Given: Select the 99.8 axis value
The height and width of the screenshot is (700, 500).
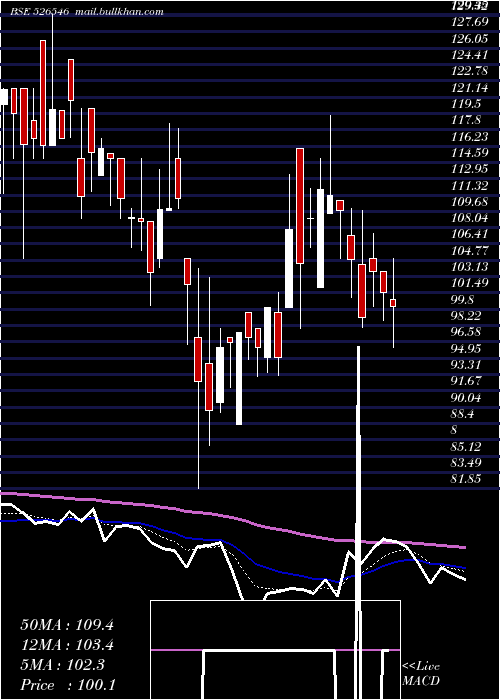Looking at the screenshot, I should tap(464, 299).
